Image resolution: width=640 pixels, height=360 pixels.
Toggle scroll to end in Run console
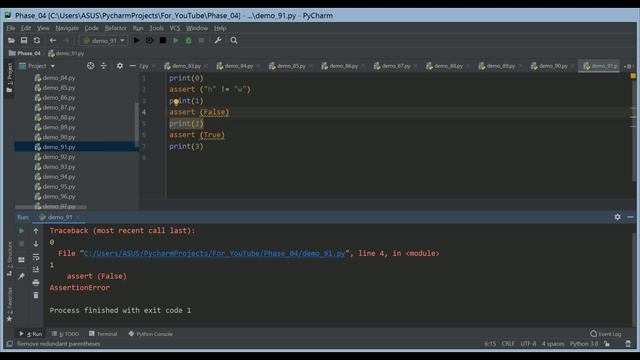36,269
